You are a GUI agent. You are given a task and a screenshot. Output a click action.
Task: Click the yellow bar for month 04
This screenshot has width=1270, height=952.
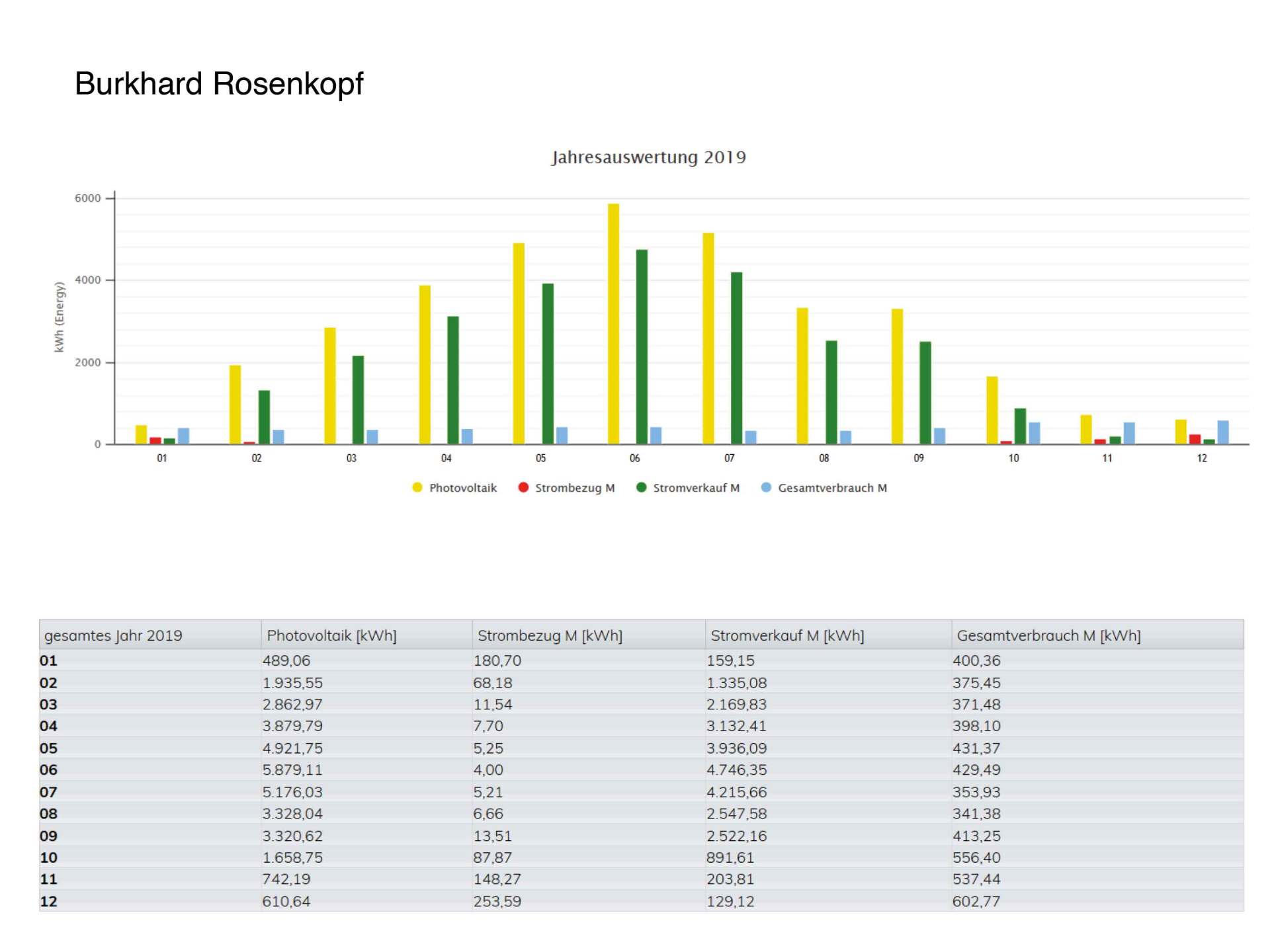pos(425,364)
